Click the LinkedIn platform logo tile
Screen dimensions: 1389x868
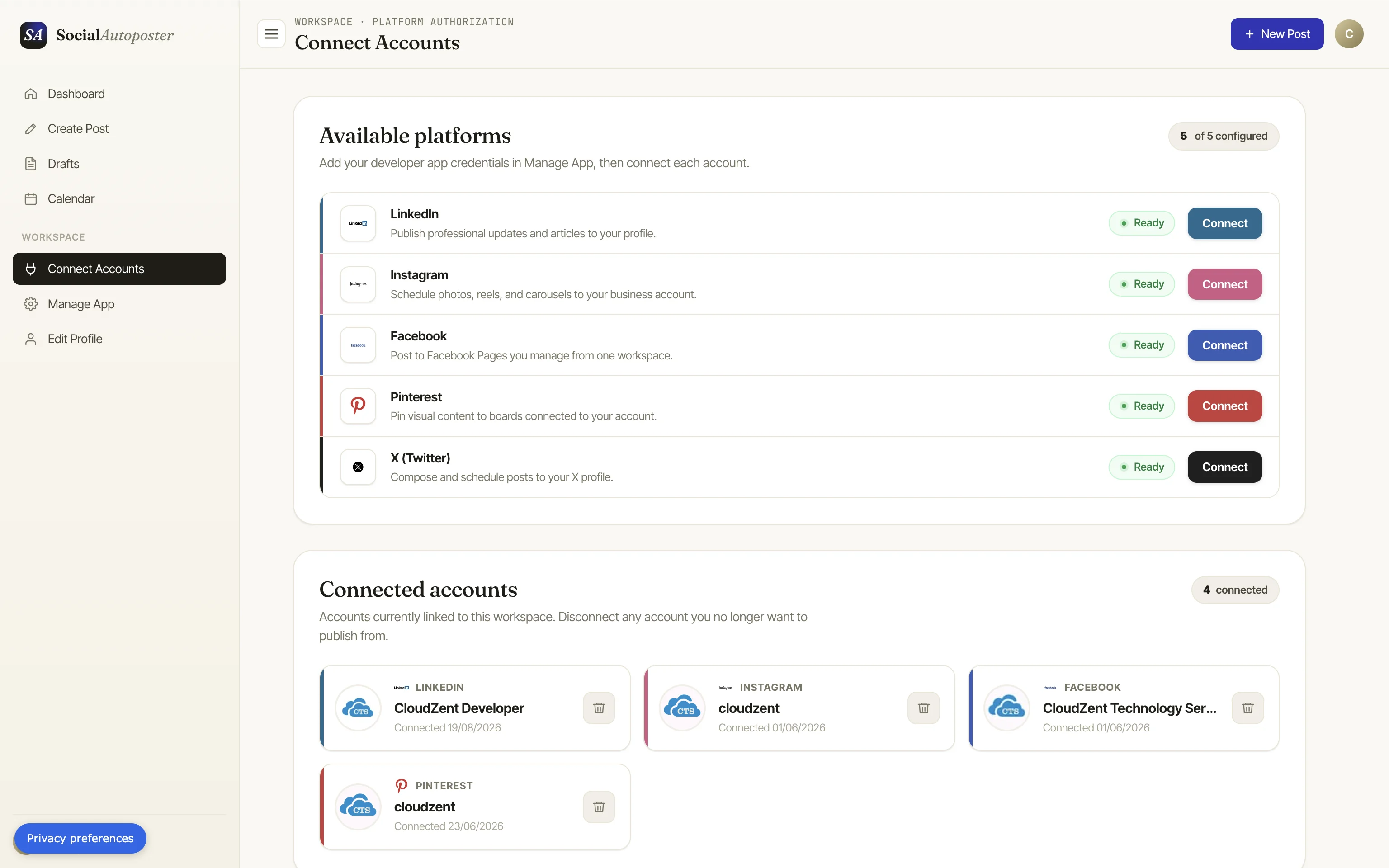(358, 223)
